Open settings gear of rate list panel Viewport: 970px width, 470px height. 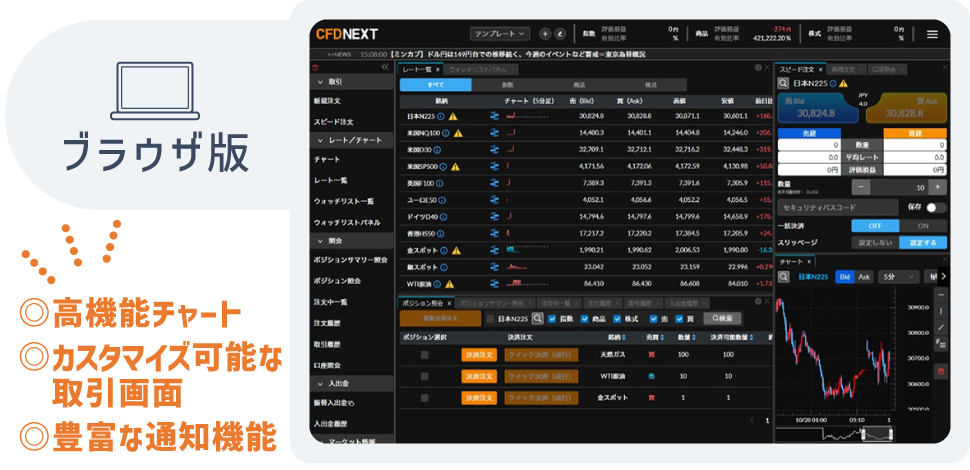click(x=758, y=67)
